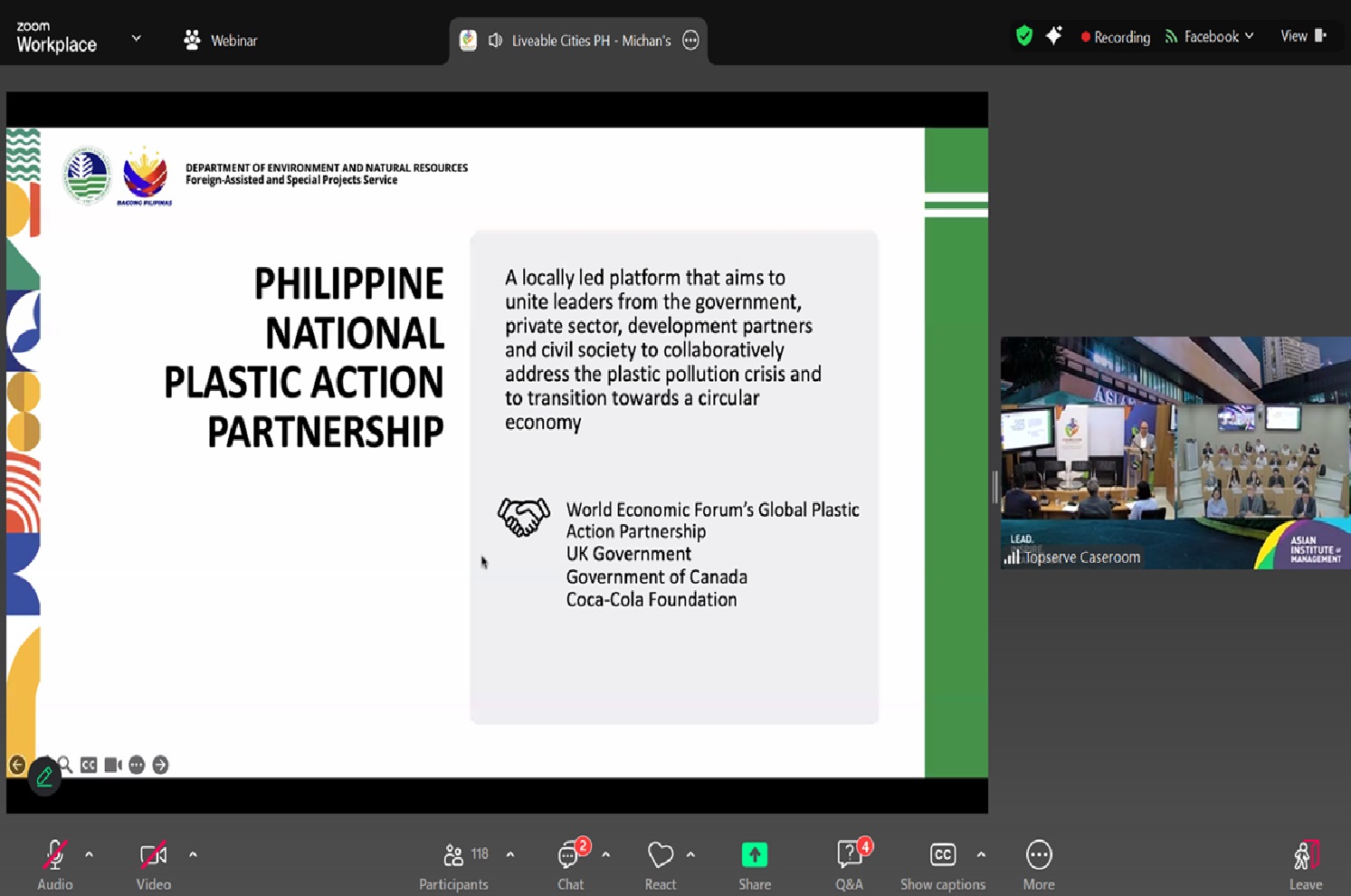Unmute using the Audio microphone icon
The height and width of the screenshot is (896, 1351).
coord(54,854)
